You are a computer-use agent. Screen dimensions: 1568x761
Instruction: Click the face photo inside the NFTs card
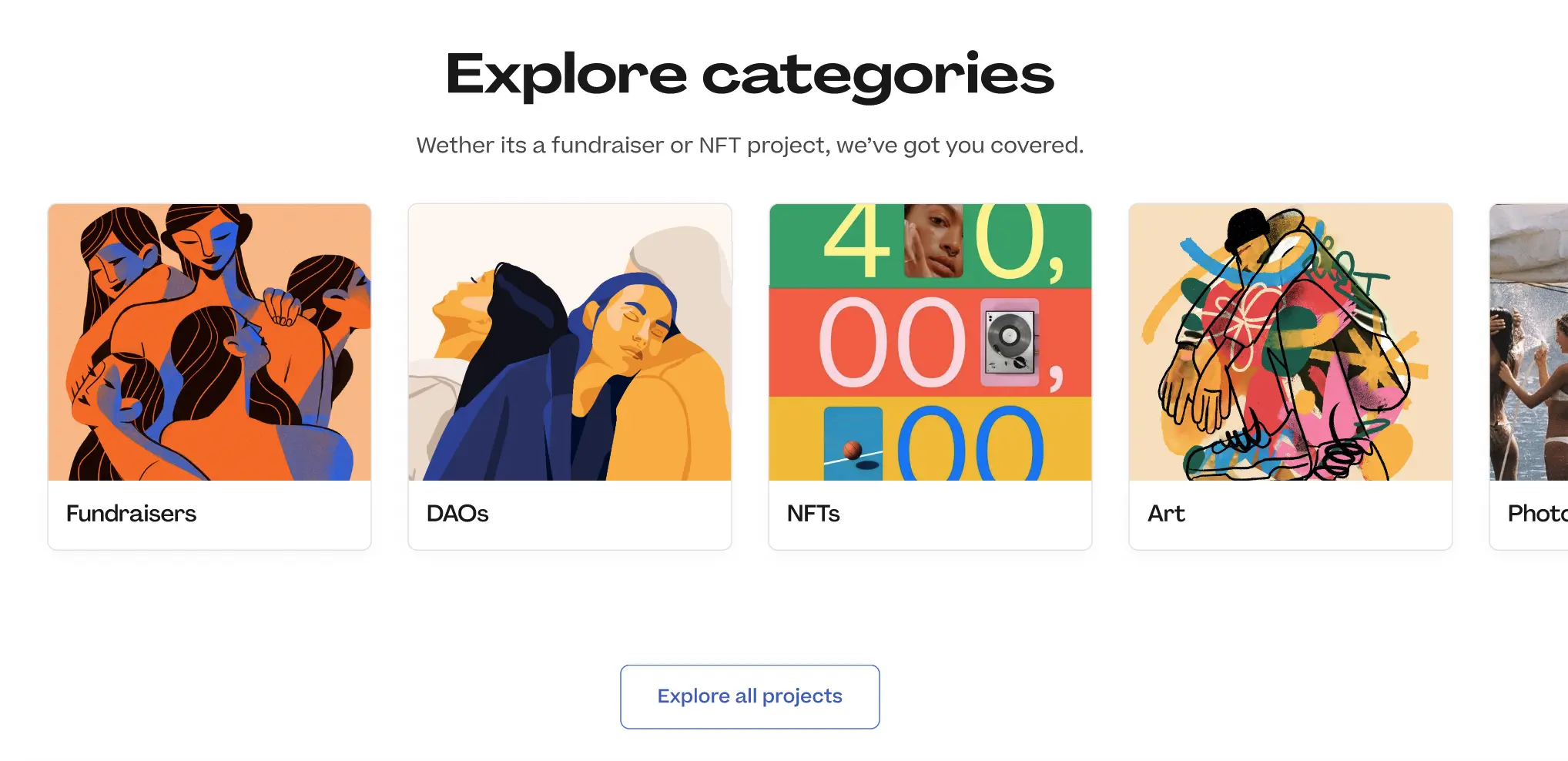[x=933, y=242]
